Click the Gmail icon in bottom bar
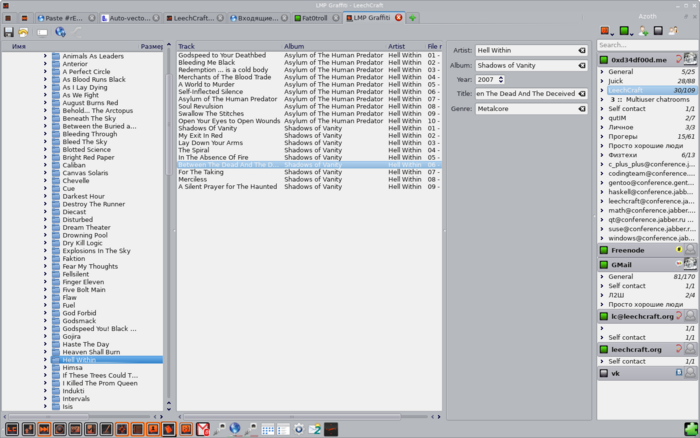The height and width of the screenshot is (438, 700). pyautogui.click(x=203, y=430)
